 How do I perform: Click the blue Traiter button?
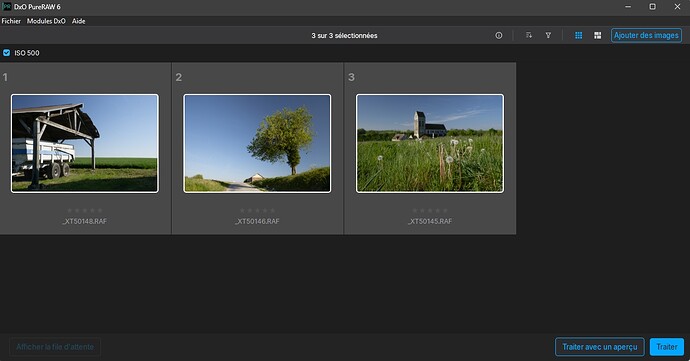[x=667, y=347]
